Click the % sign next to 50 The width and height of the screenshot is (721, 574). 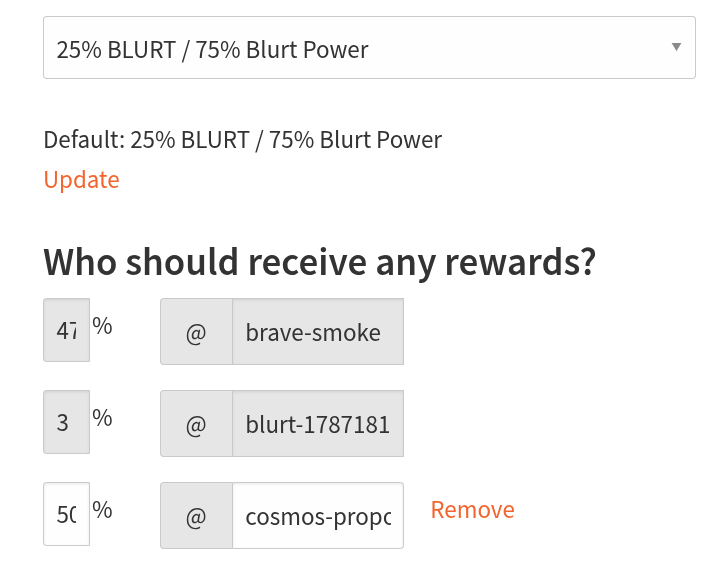[102, 510]
